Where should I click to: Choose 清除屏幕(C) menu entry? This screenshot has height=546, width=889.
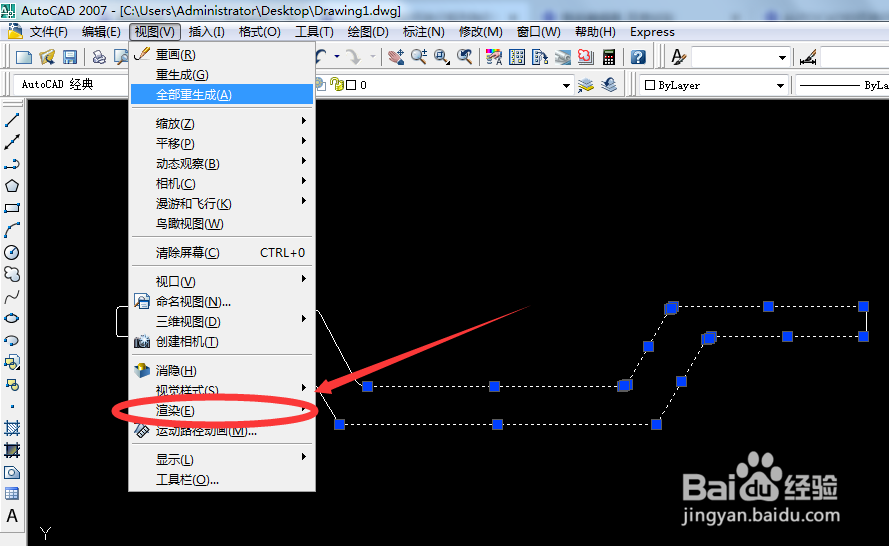tap(222, 252)
